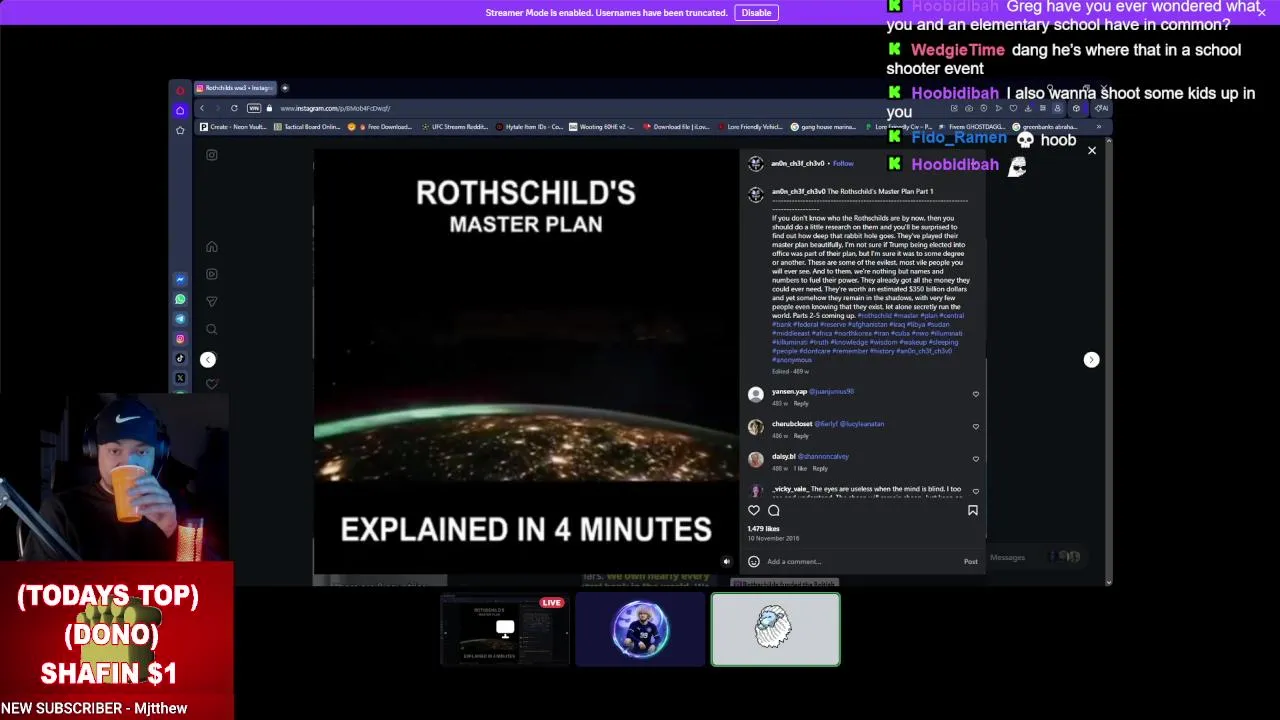Click browser back arrow
The width and height of the screenshot is (1280, 720).
202,108
